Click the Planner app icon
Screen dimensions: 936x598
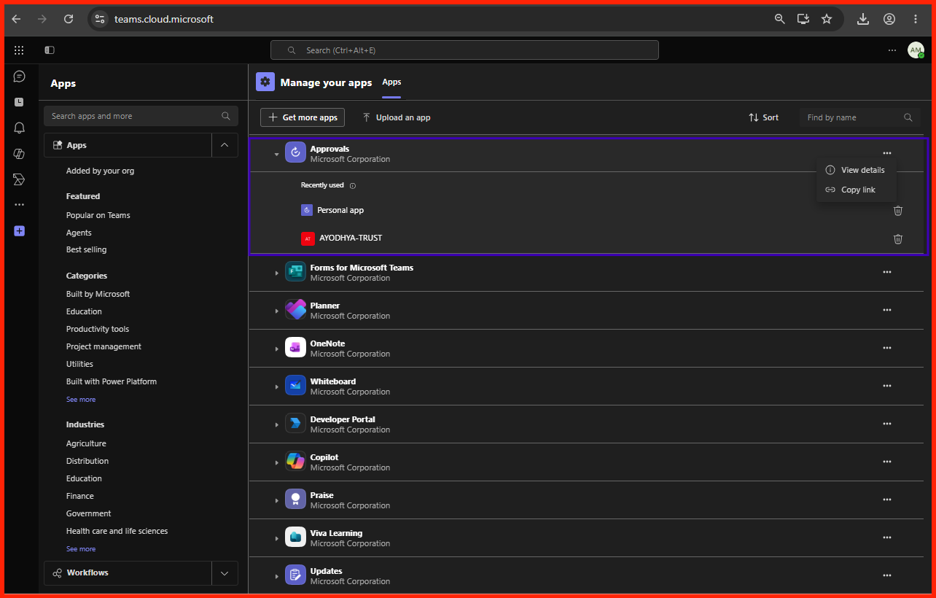295,310
